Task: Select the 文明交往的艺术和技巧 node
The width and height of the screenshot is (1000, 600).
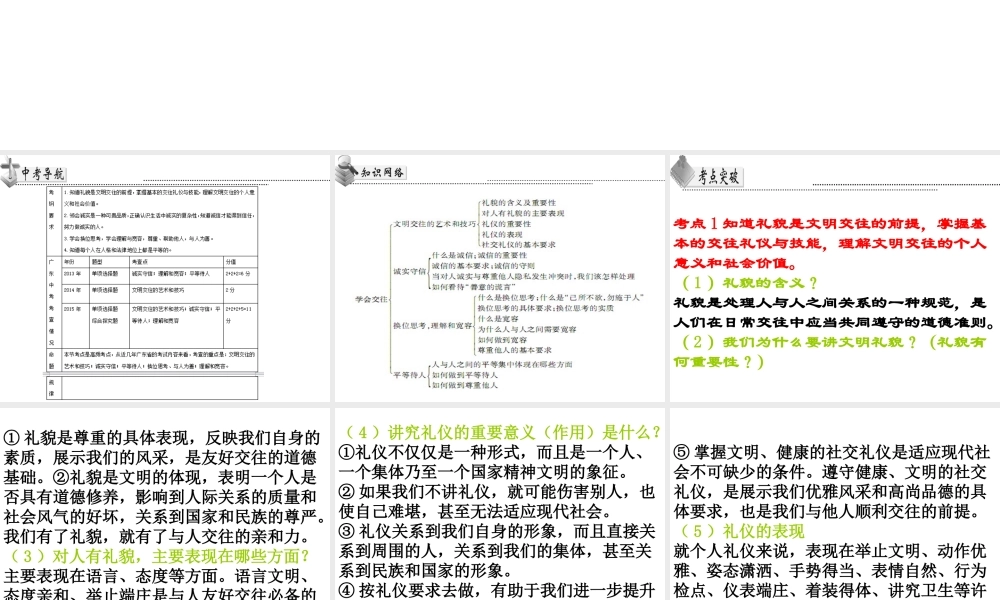Action: coord(434,224)
